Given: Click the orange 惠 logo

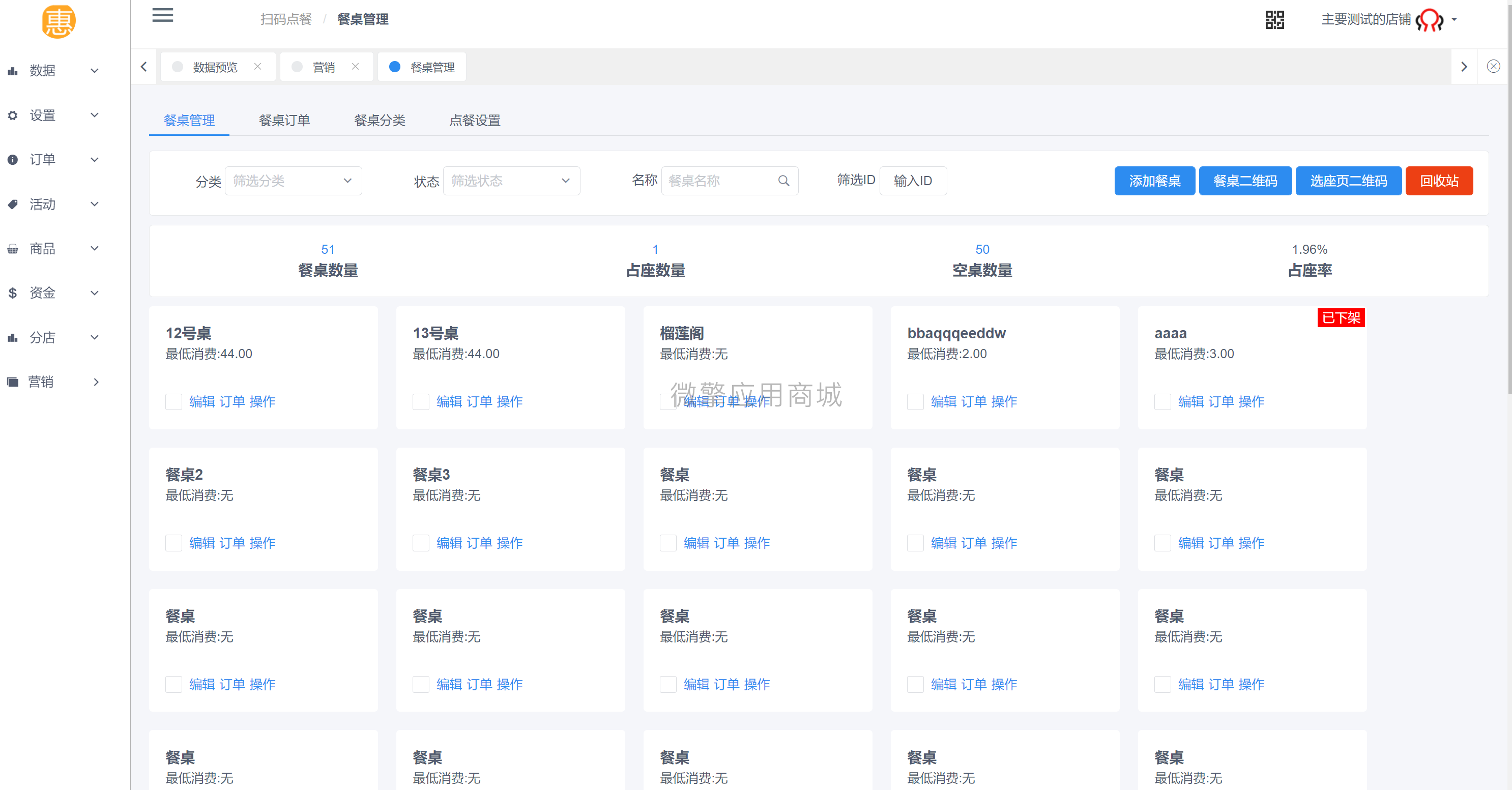Looking at the screenshot, I should tap(59, 22).
